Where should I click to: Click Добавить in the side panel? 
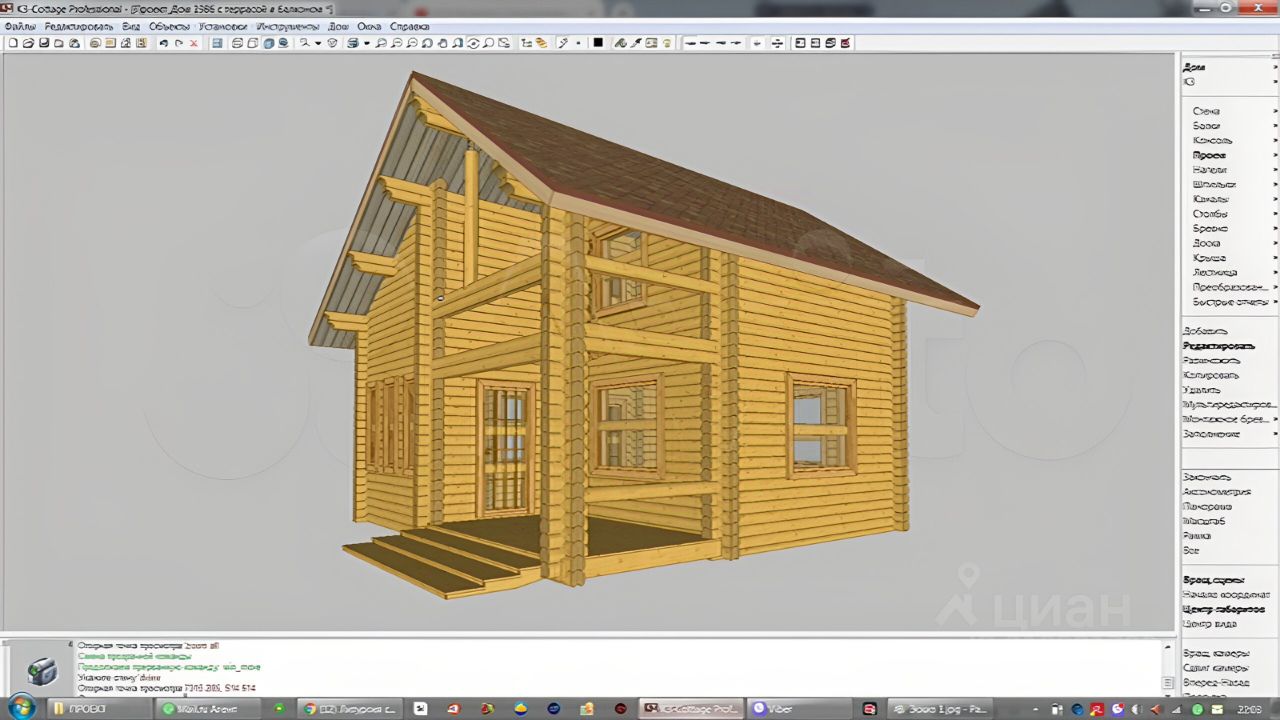click(x=1204, y=331)
